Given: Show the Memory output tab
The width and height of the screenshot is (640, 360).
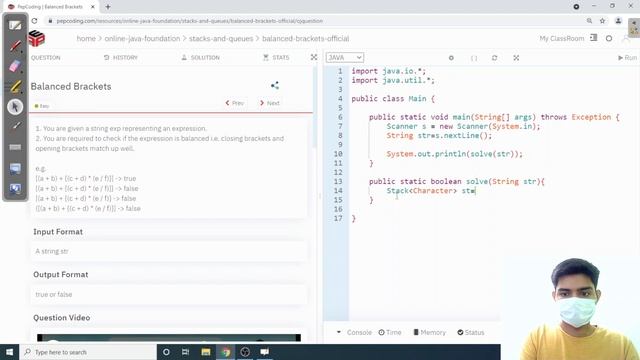Looking at the screenshot, I should click(x=429, y=333).
